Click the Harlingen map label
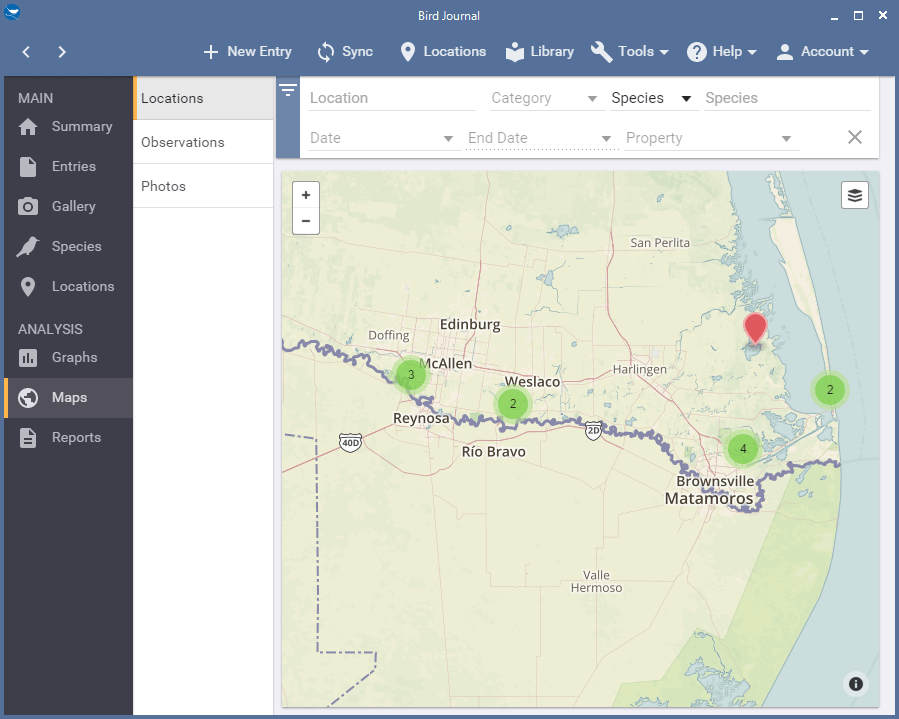This screenshot has height=719, width=899. point(640,370)
